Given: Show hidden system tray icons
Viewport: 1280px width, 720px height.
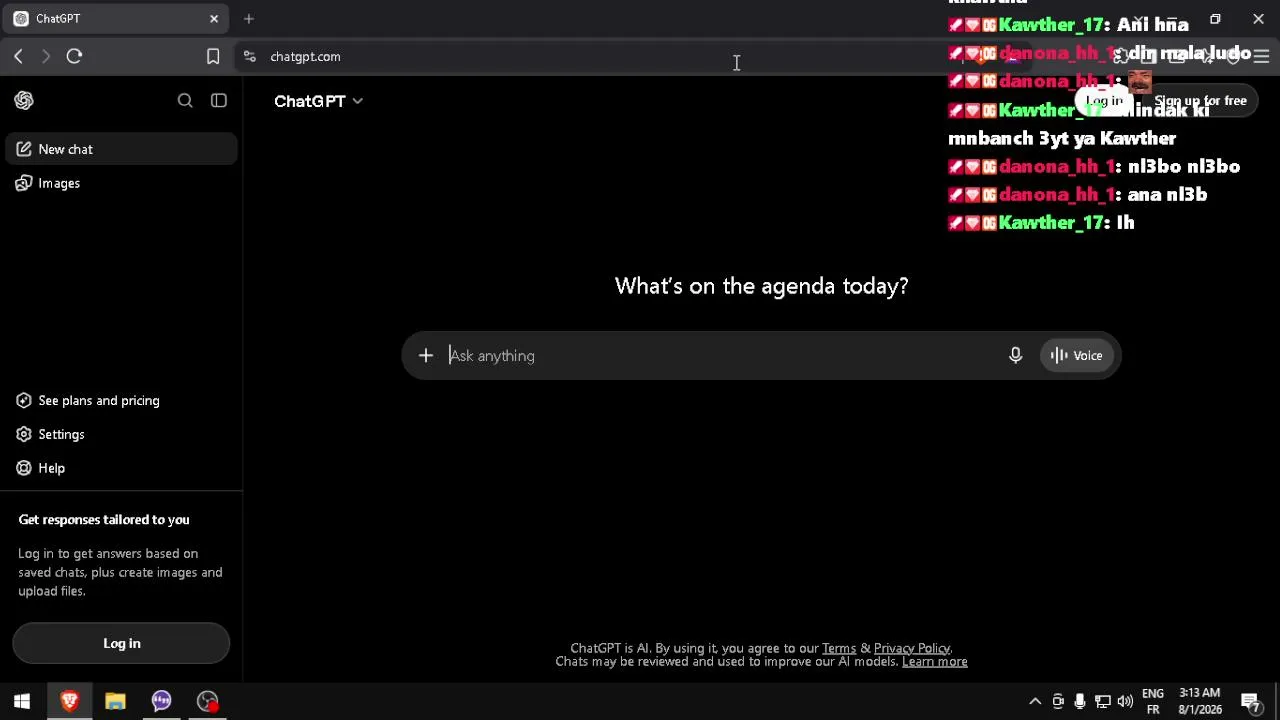Looking at the screenshot, I should (x=1035, y=701).
